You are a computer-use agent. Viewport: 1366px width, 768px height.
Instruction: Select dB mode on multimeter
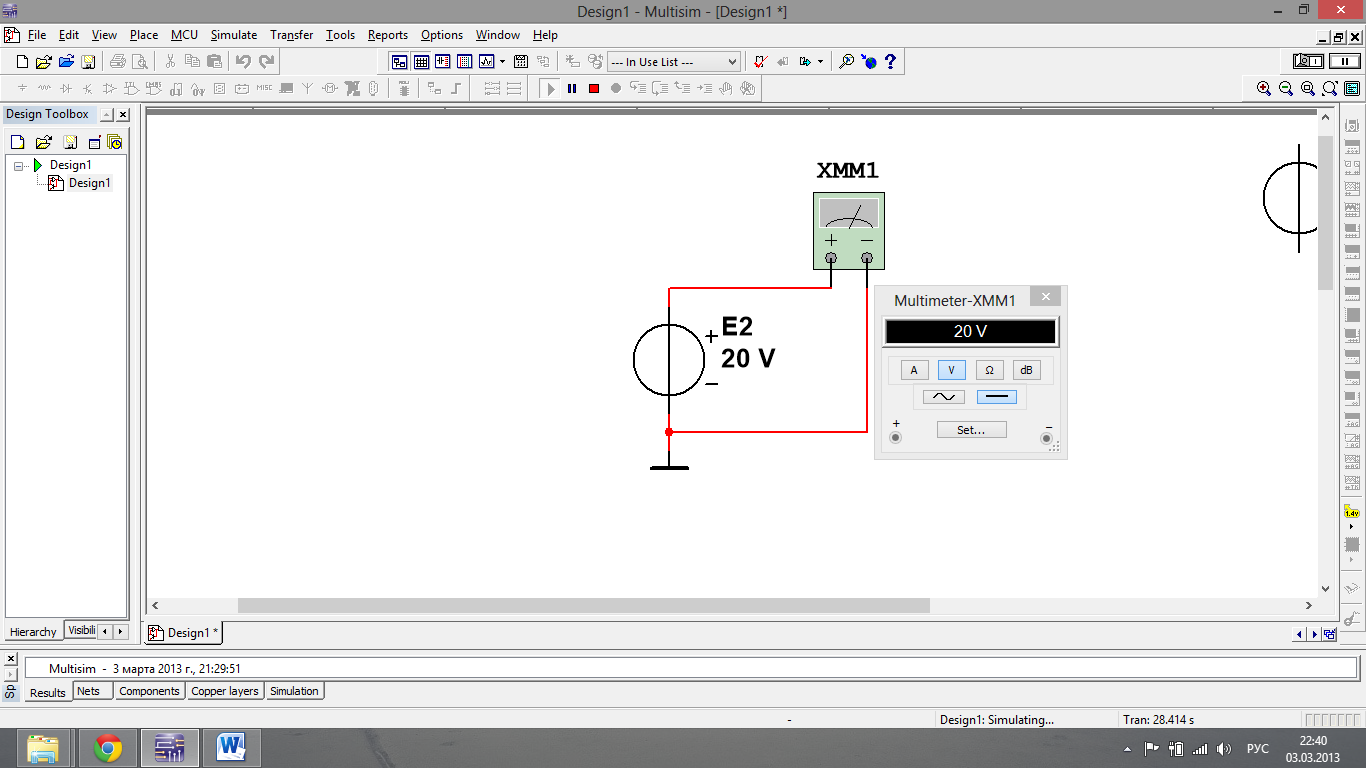(1026, 370)
